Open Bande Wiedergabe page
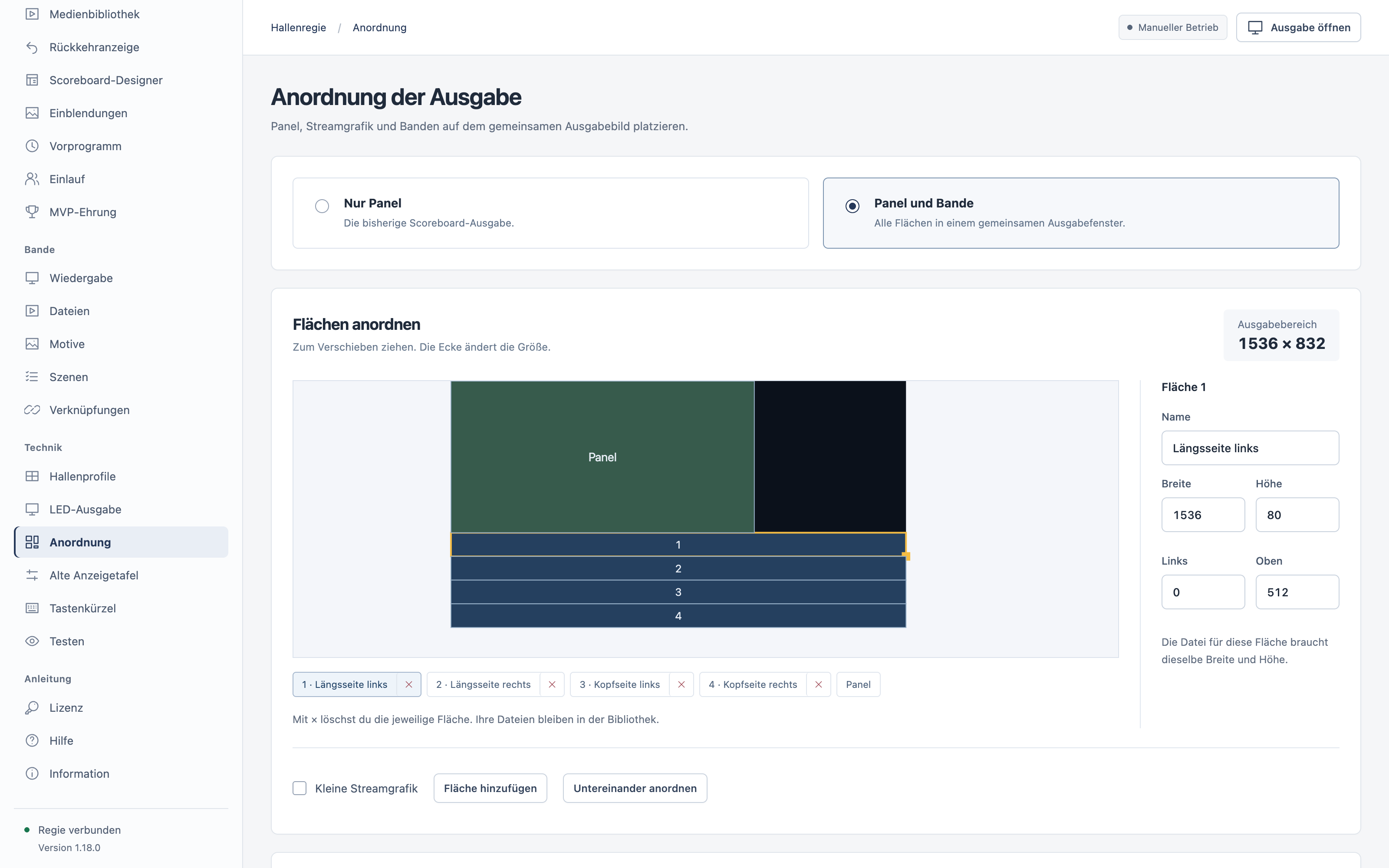The width and height of the screenshot is (1389, 868). [x=121, y=279]
